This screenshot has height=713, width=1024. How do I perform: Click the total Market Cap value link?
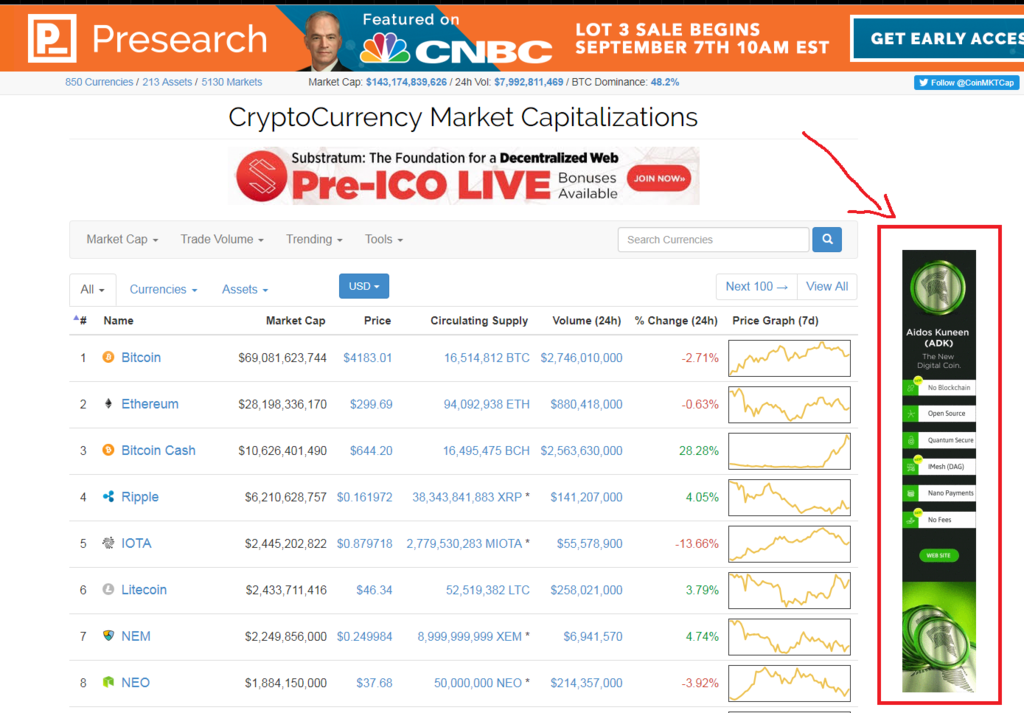pyautogui.click(x=406, y=82)
